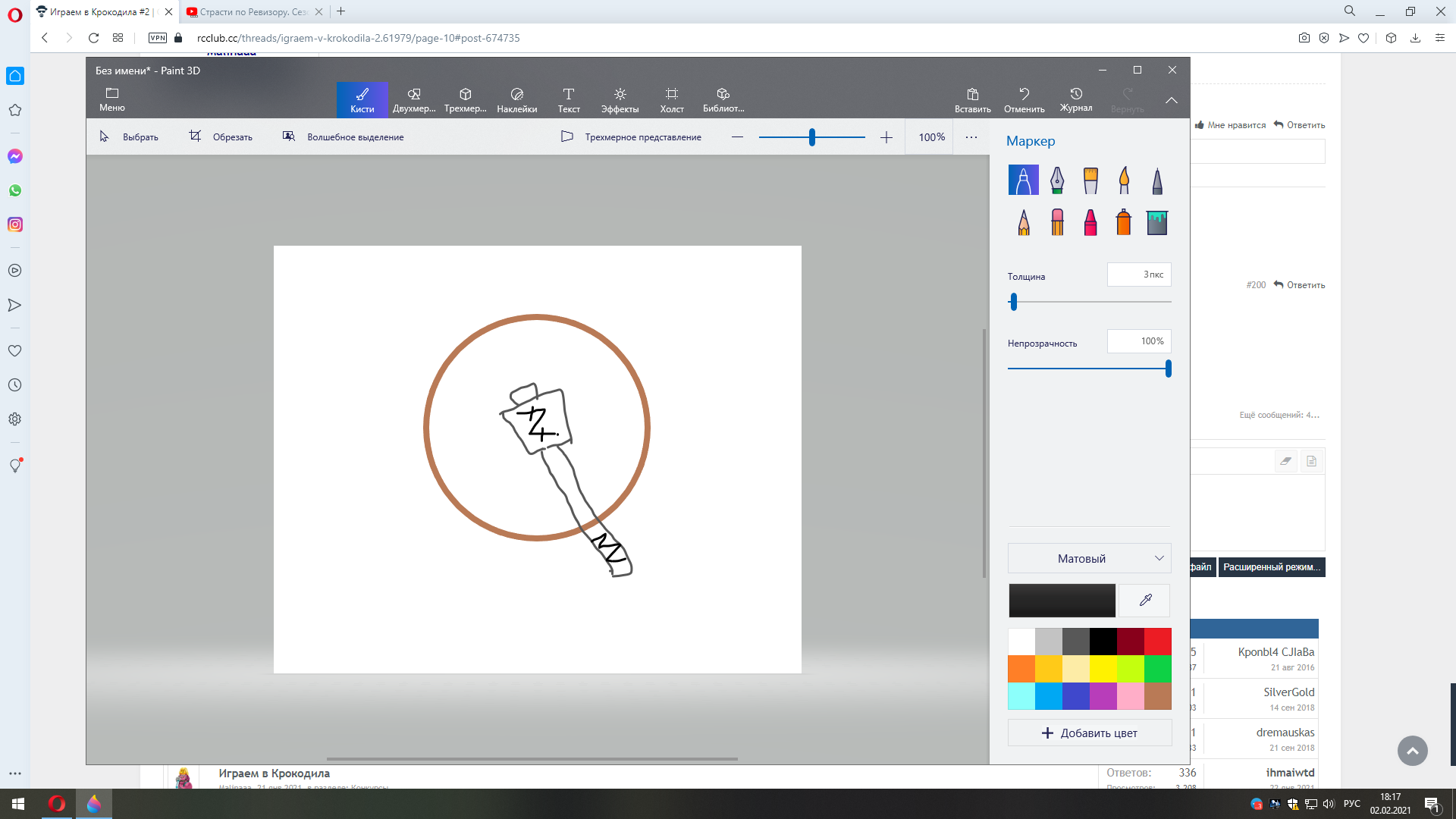The height and width of the screenshot is (819, 1456).
Task: Open Opera sidebar settings gear
Action: 15,419
